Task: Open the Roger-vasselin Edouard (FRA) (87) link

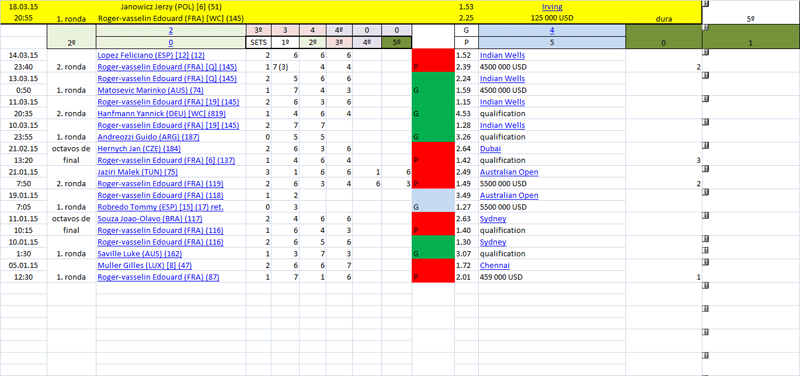Action: tap(158, 278)
